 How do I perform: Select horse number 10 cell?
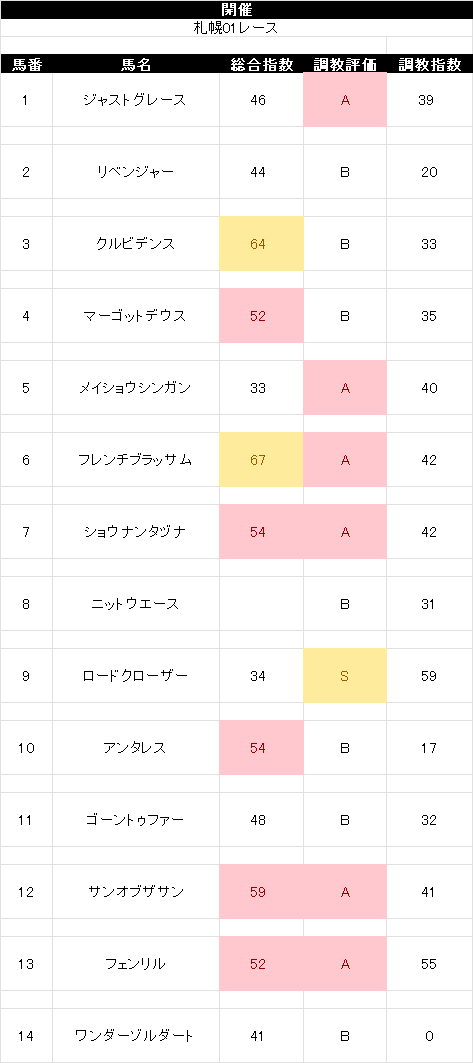click(26, 748)
